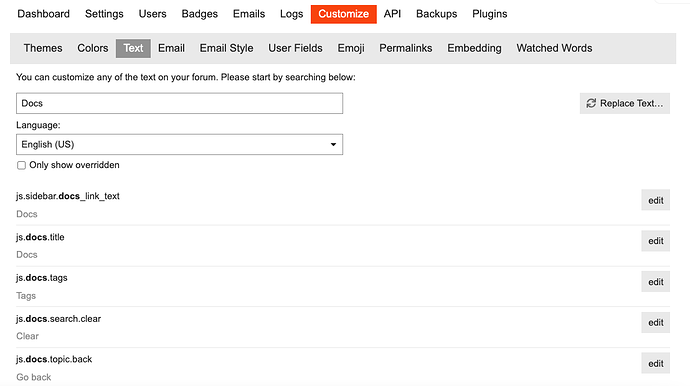Open the Permalinks sub-tab

(x=406, y=48)
